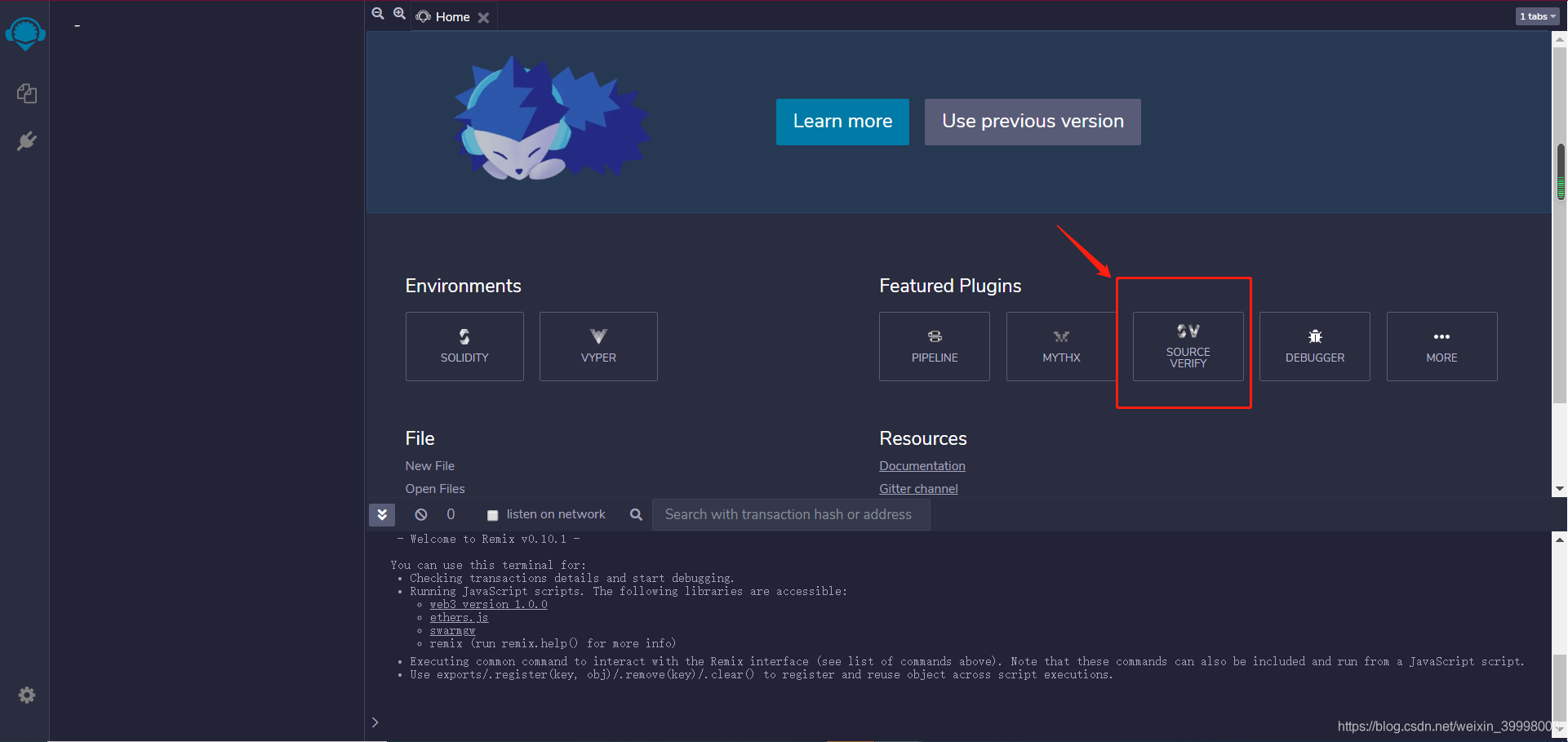
Task: Activate the Debugger plugin
Action: point(1314,346)
